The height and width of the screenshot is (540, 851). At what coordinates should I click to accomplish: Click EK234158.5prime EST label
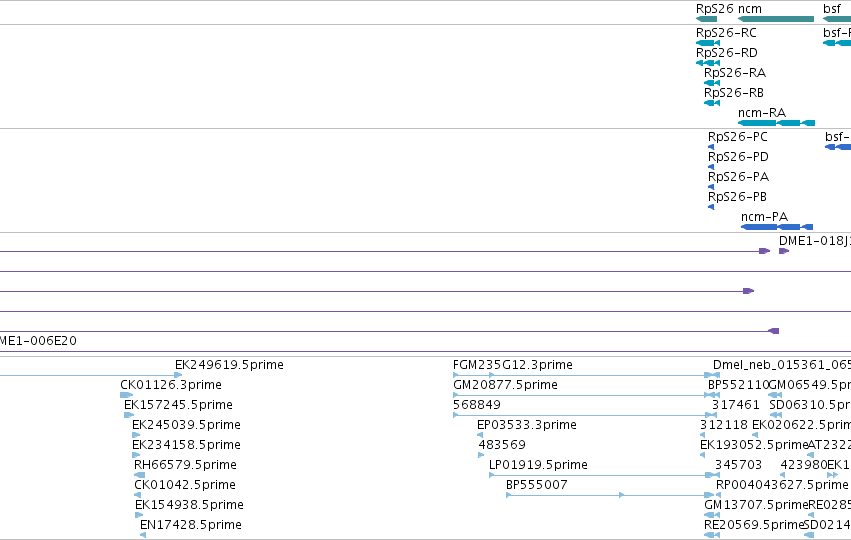pyautogui.click(x=186, y=445)
